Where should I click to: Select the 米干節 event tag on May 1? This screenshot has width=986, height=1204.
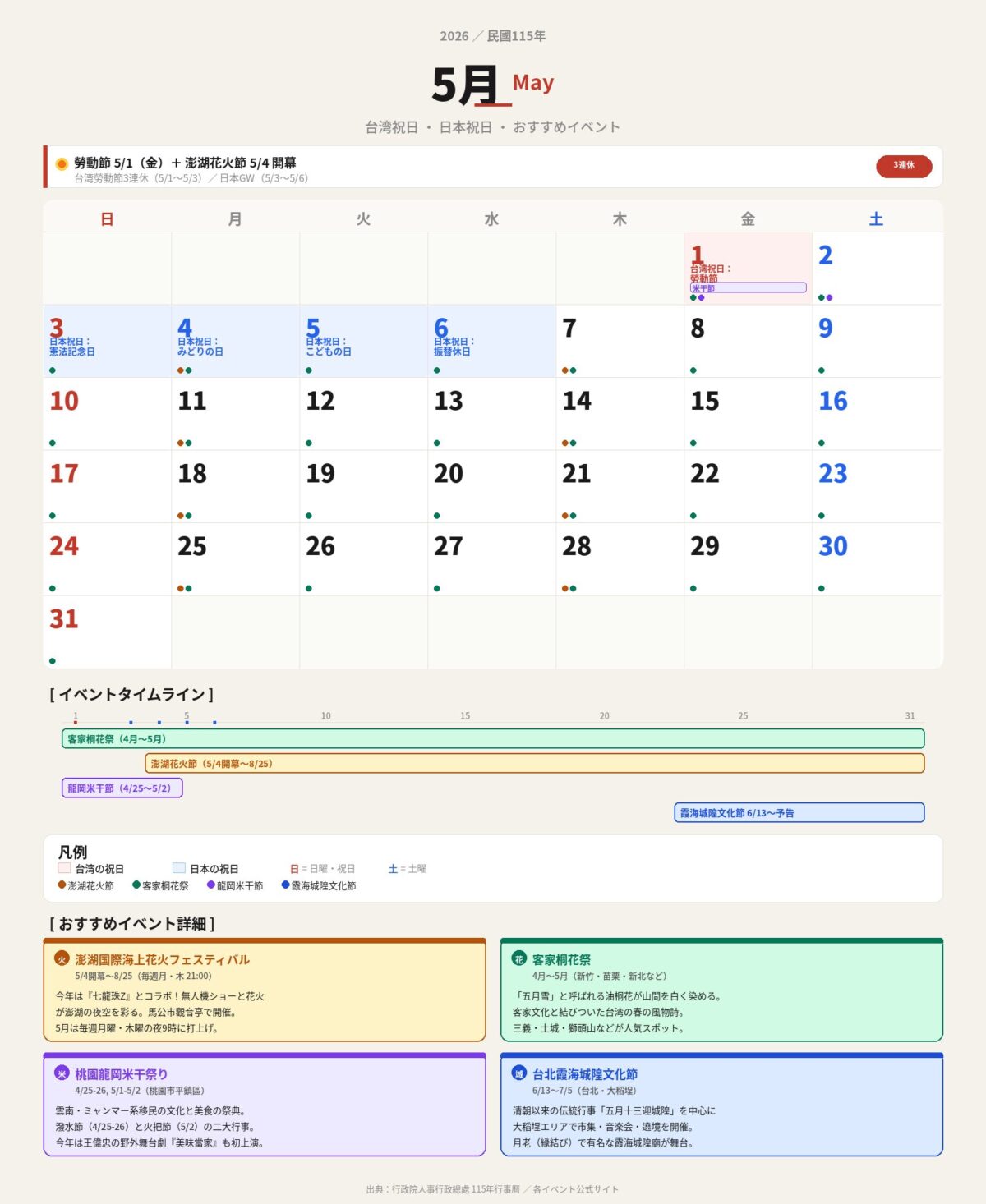pyautogui.click(x=748, y=288)
